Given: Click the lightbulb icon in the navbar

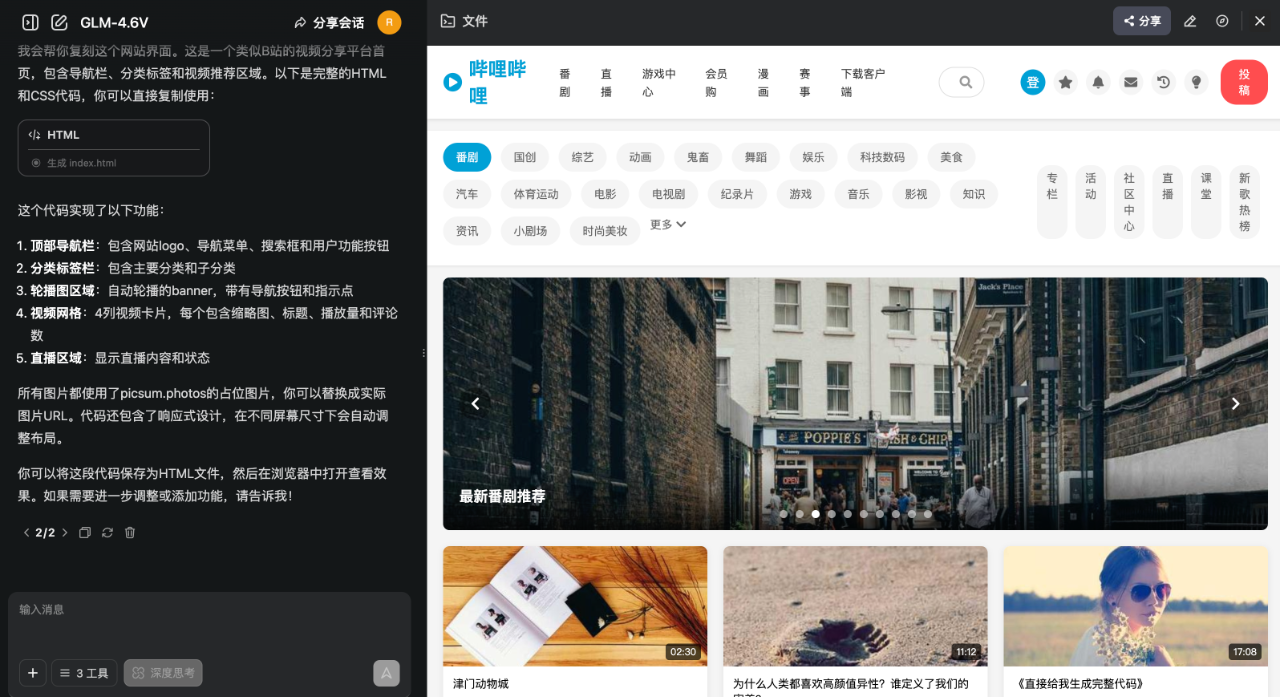Looking at the screenshot, I should click(1196, 82).
